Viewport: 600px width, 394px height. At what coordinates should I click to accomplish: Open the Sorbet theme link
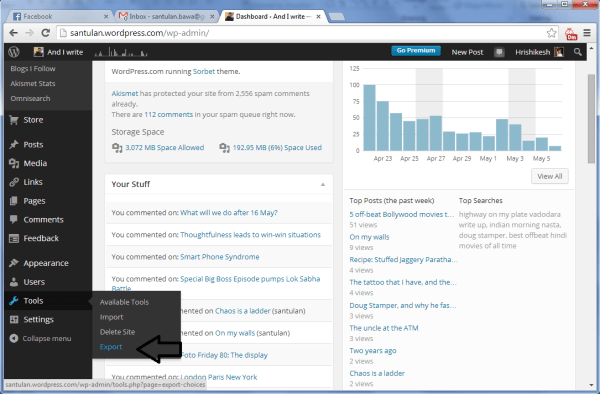click(204, 71)
